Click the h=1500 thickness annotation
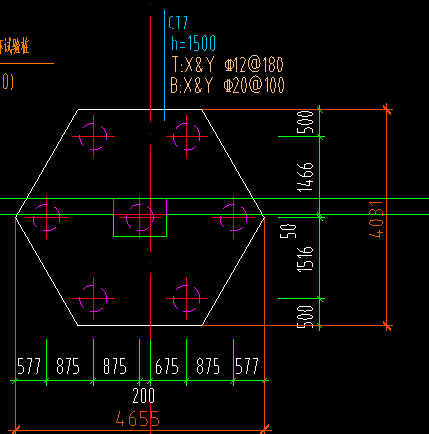The width and height of the screenshot is (429, 434). point(193,43)
